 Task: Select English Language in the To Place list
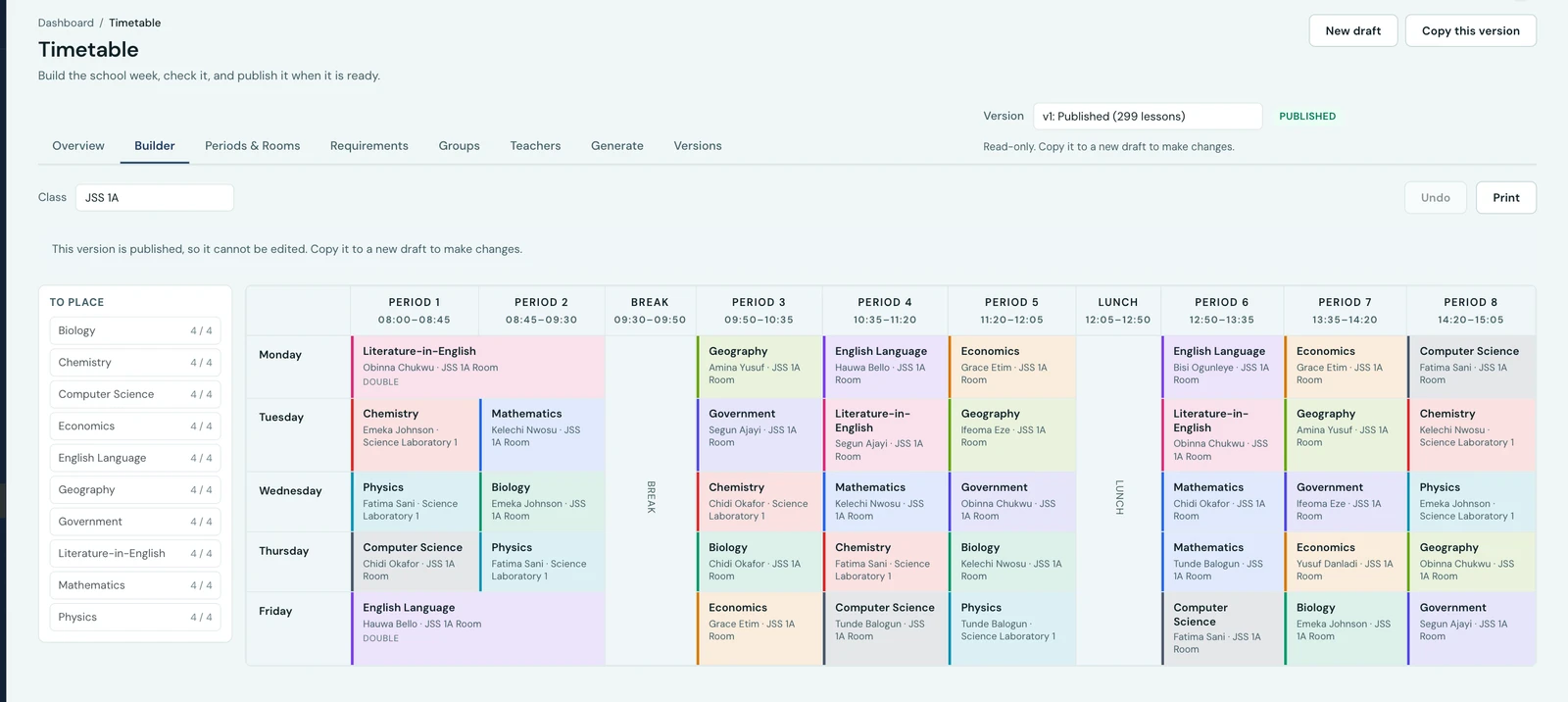[135, 458]
